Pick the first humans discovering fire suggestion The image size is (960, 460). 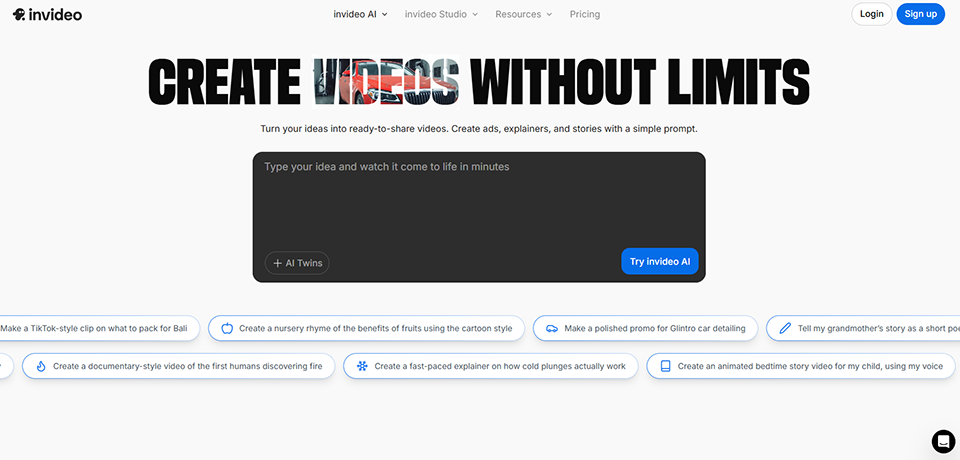click(179, 366)
